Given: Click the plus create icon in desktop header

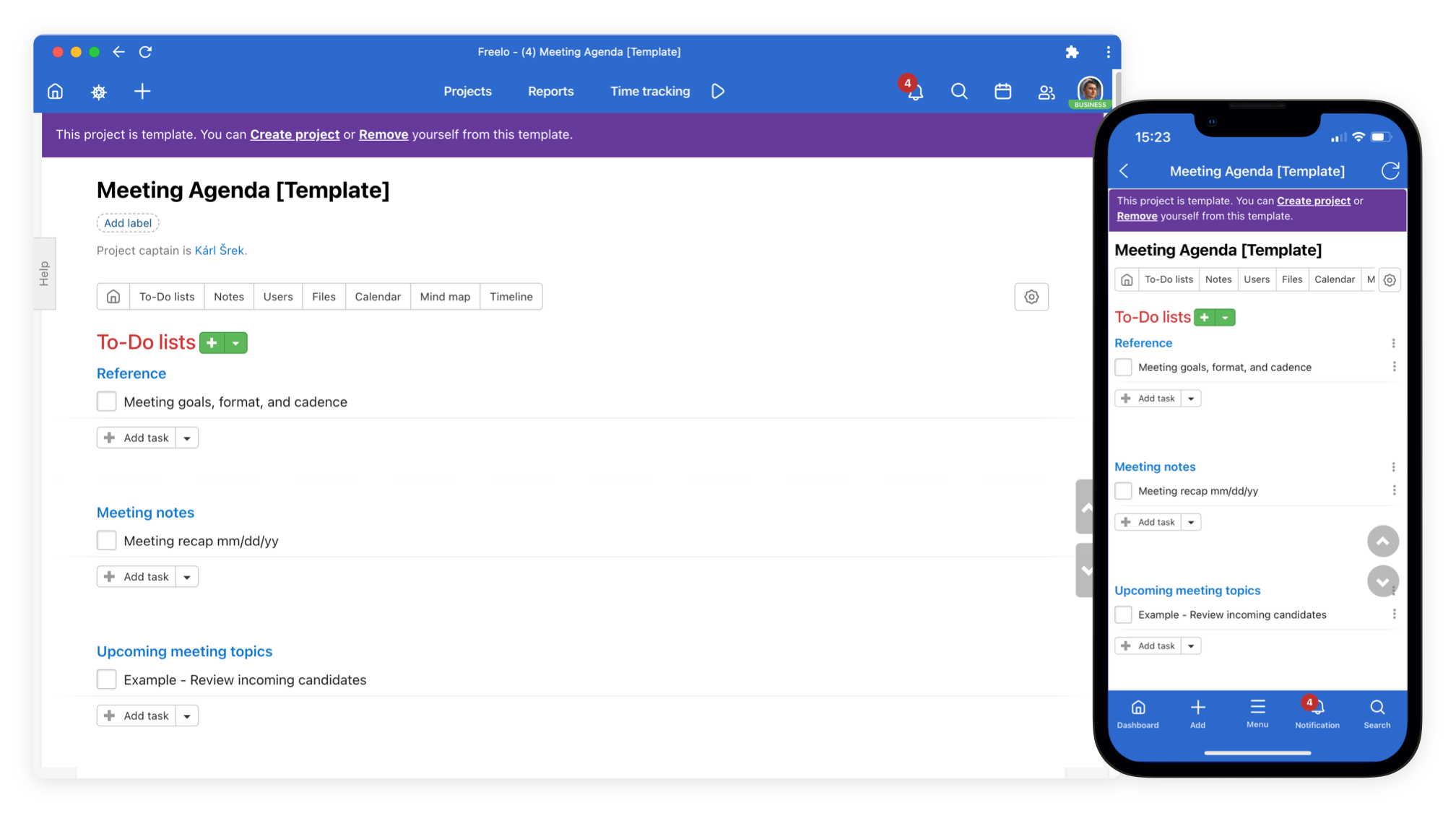Looking at the screenshot, I should point(142,91).
